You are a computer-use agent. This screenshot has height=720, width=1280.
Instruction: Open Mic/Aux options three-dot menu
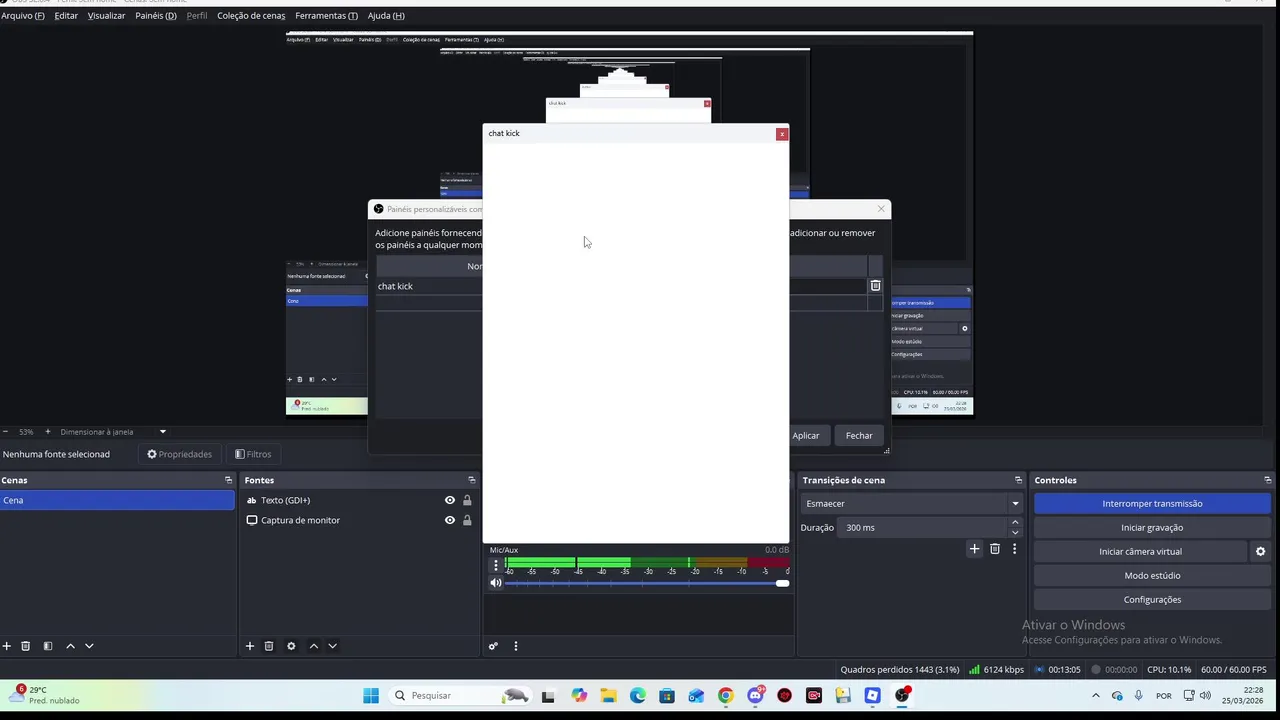point(496,565)
